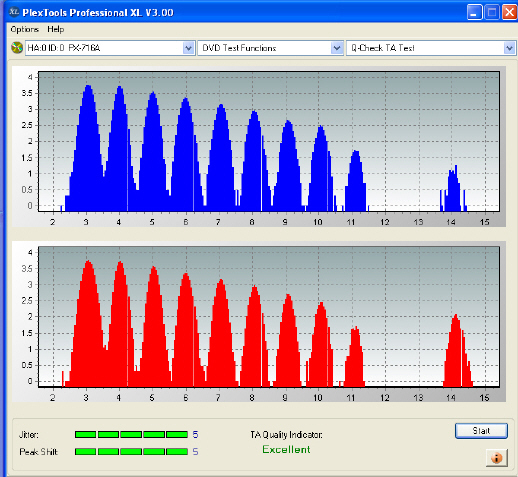Expand the DVD Test Functions dropdown
The width and height of the screenshot is (518, 477).
coord(337,48)
